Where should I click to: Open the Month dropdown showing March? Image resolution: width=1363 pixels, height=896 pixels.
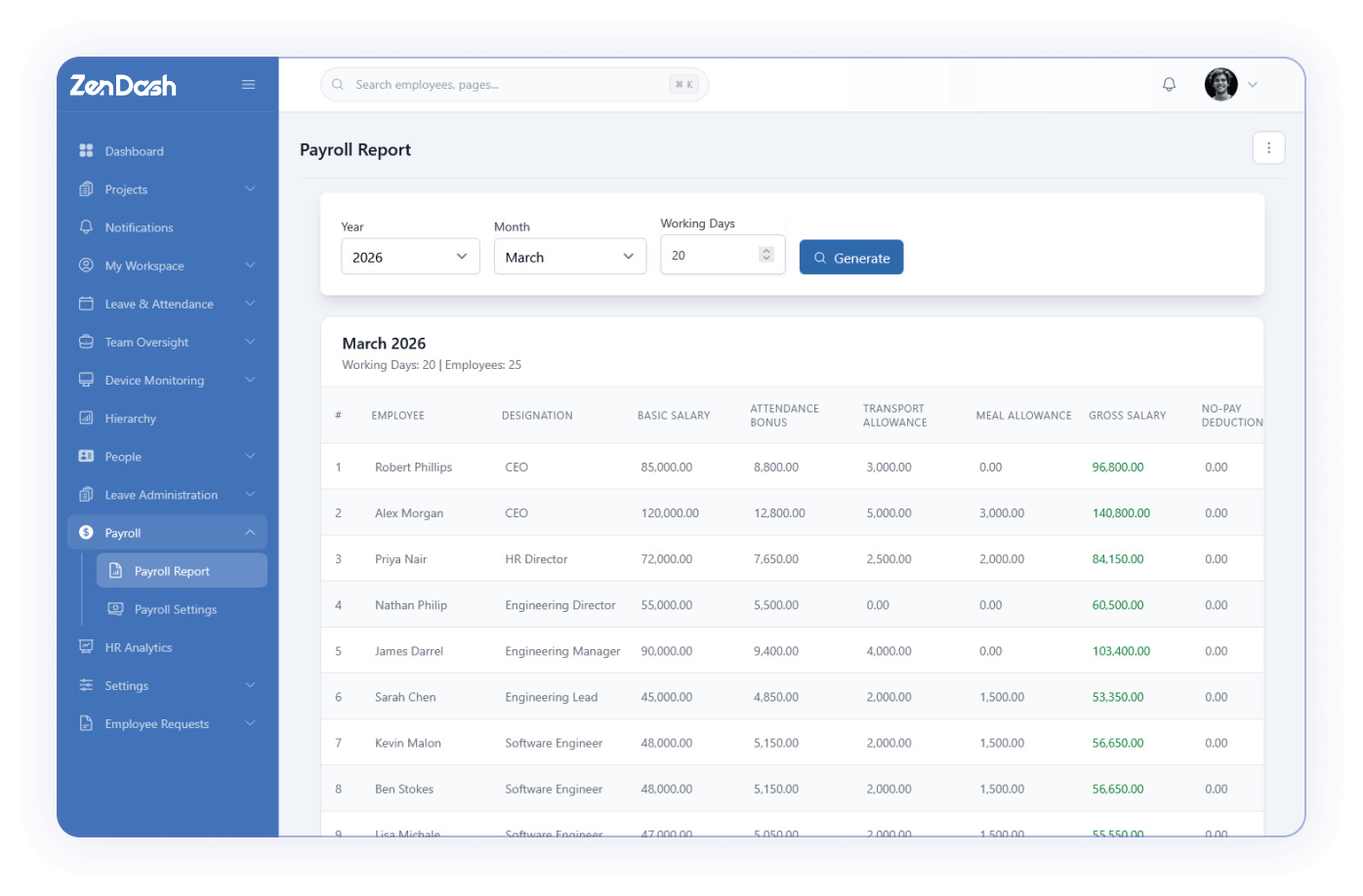pyautogui.click(x=570, y=256)
